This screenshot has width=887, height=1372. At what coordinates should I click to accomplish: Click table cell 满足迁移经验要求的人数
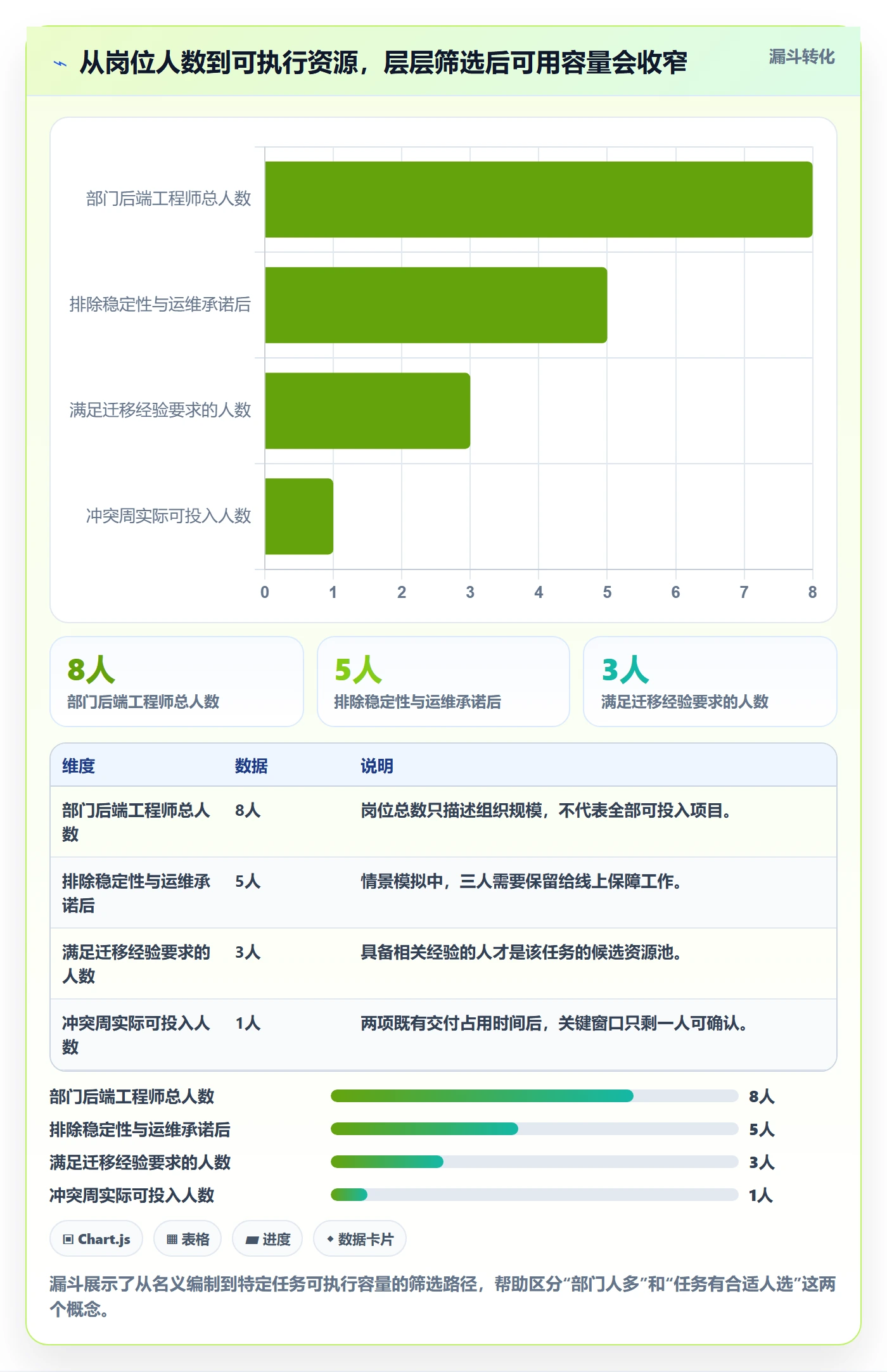[x=136, y=964]
